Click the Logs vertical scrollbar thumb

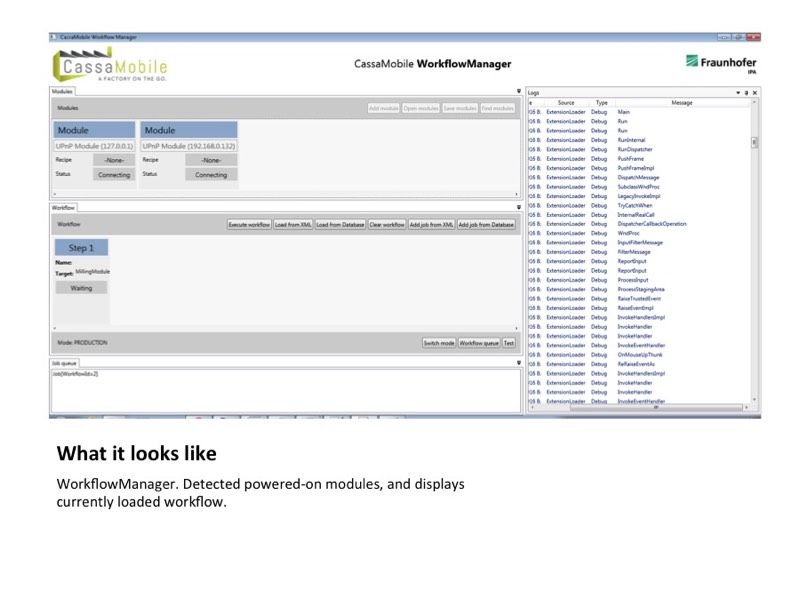point(755,142)
